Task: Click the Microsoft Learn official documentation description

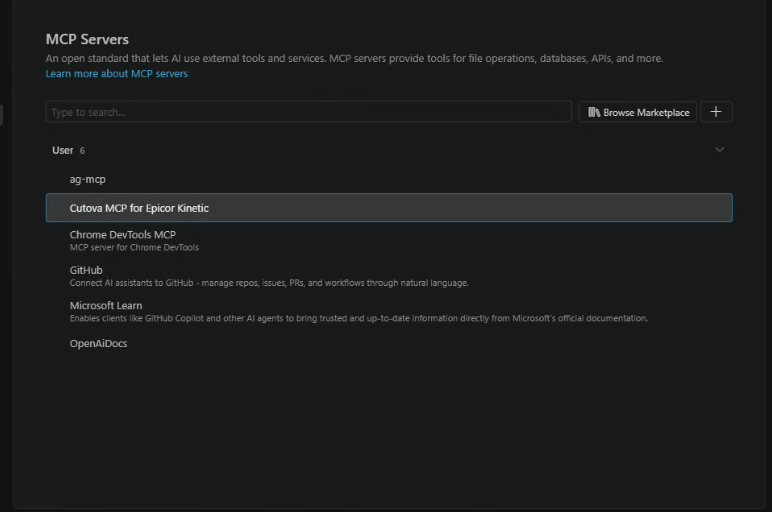Action: click(358, 318)
